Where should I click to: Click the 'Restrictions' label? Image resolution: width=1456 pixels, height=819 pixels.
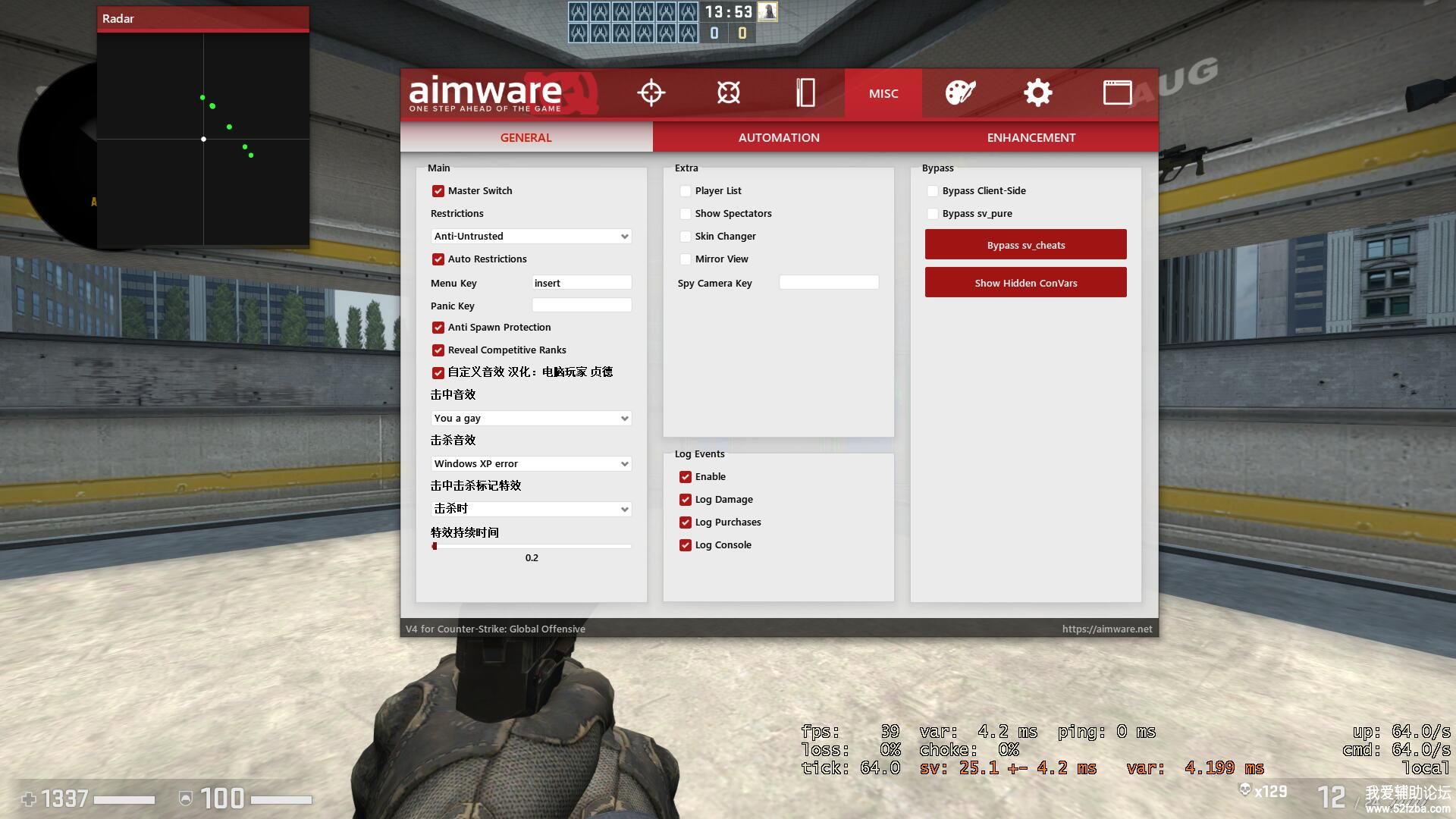457,214
